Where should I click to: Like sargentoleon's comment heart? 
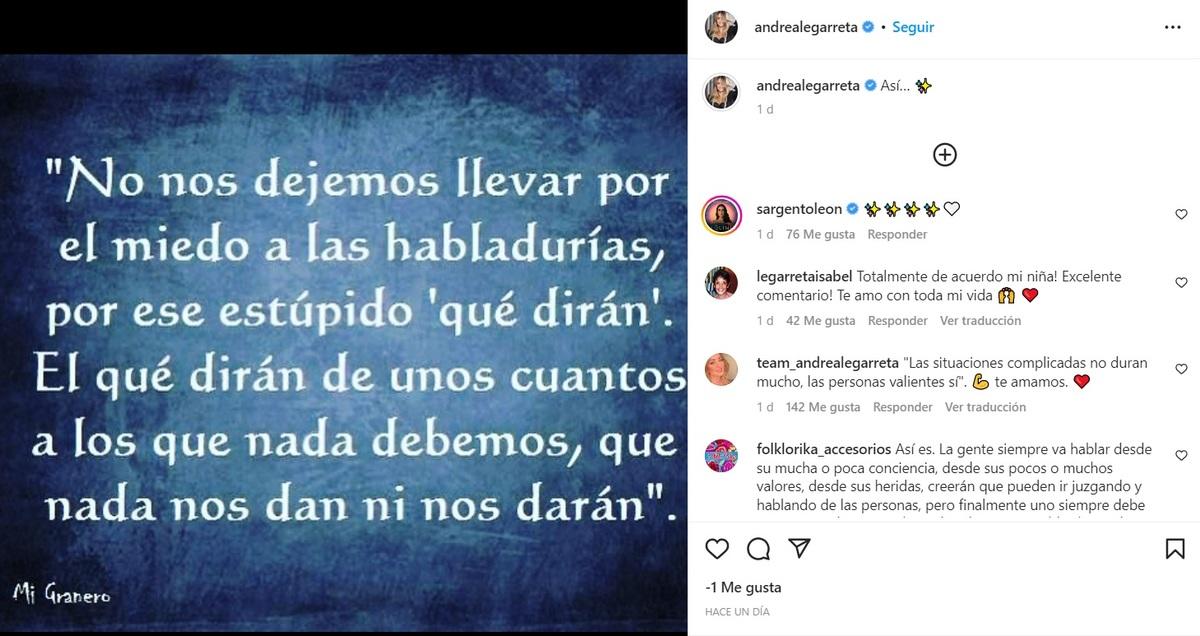coord(1181,215)
